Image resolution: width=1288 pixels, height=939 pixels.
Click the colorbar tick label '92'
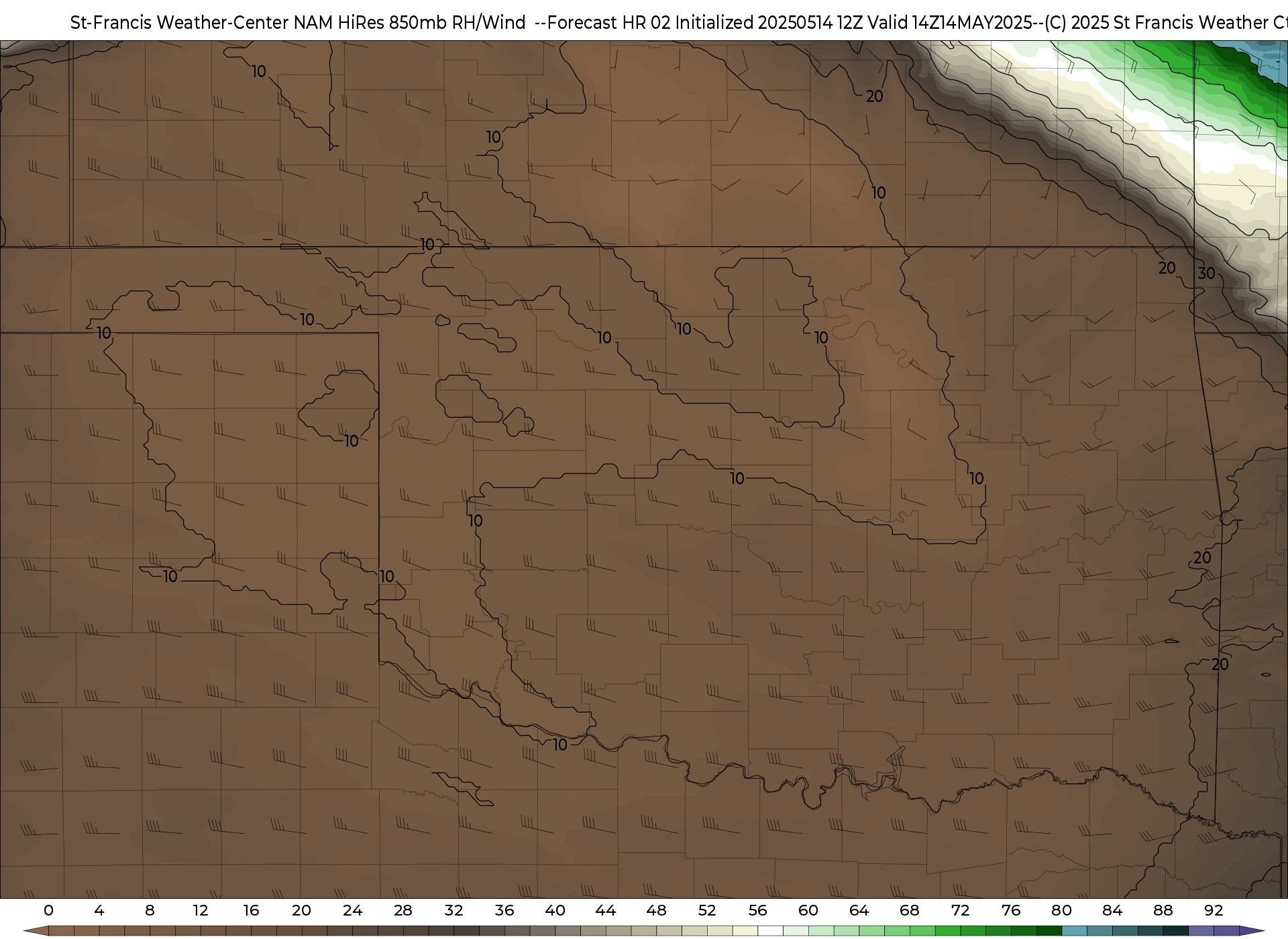pos(1214,910)
